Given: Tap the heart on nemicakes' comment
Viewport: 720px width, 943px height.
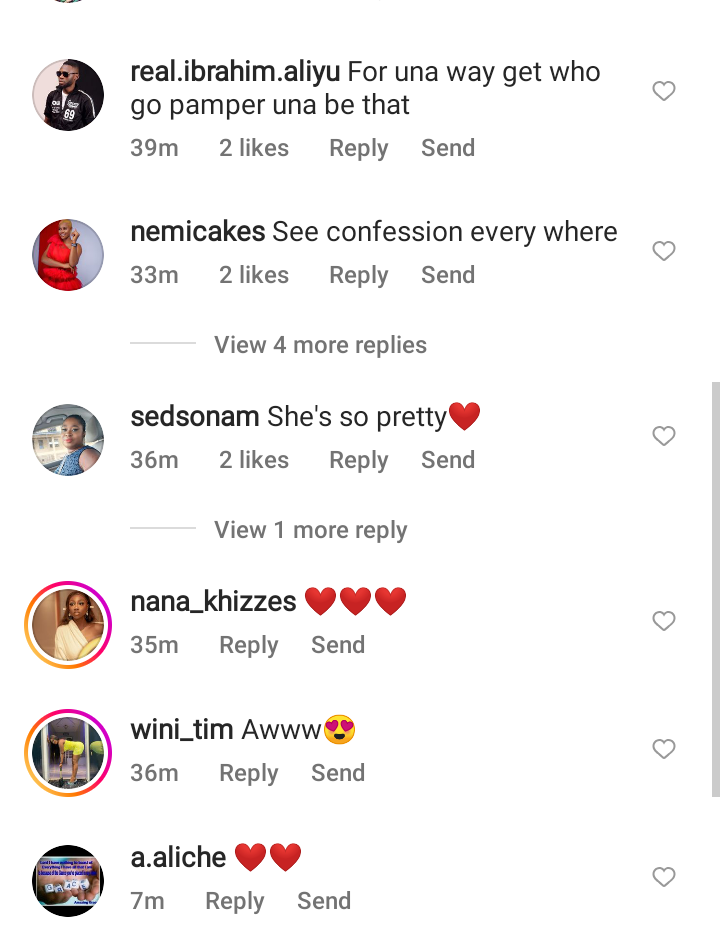Looking at the screenshot, I should pos(664,251).
